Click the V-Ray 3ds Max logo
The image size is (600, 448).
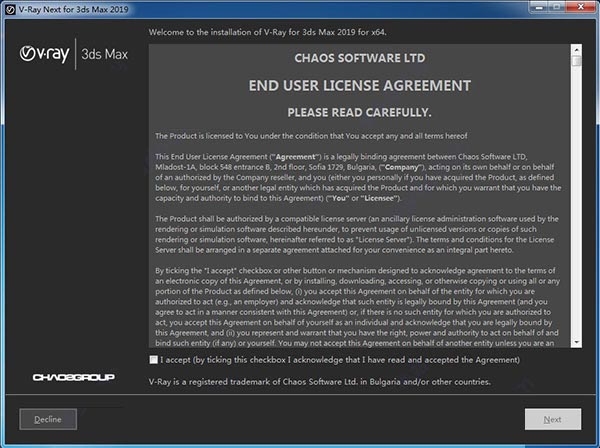pos(73,54)
